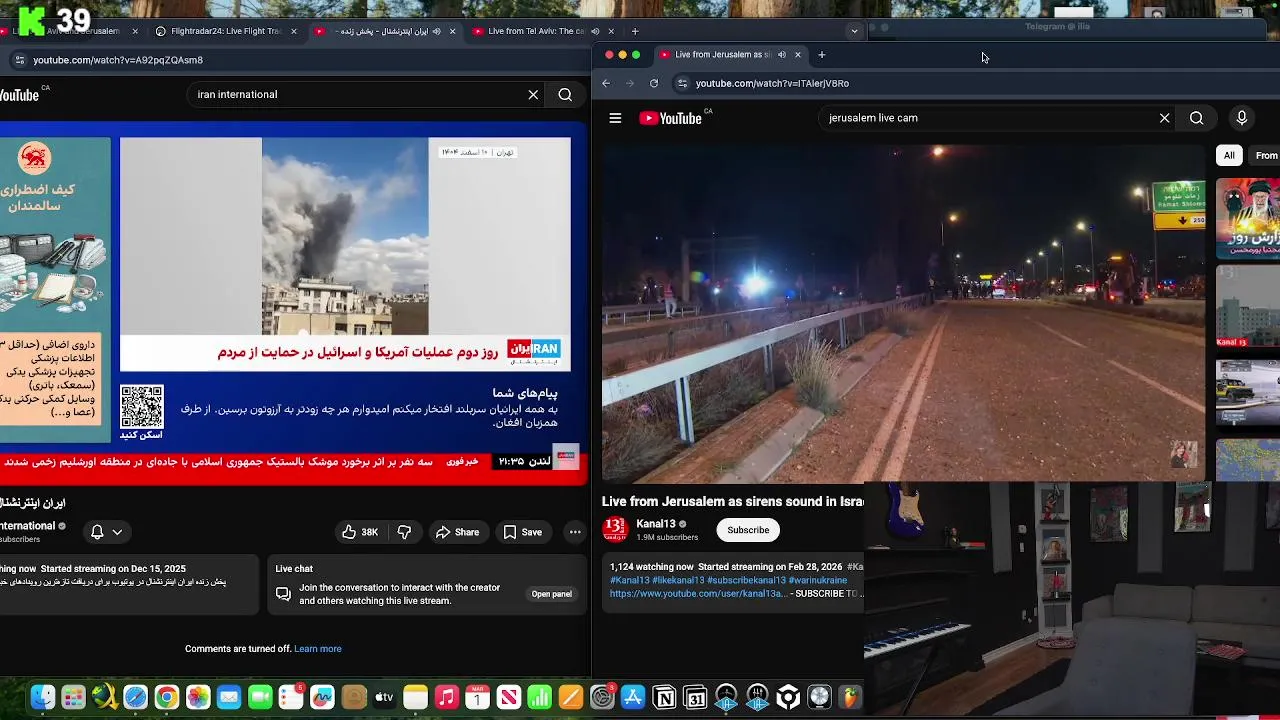Close the Flightradar24 tab
1280x720 pixels.
point(293,31)
